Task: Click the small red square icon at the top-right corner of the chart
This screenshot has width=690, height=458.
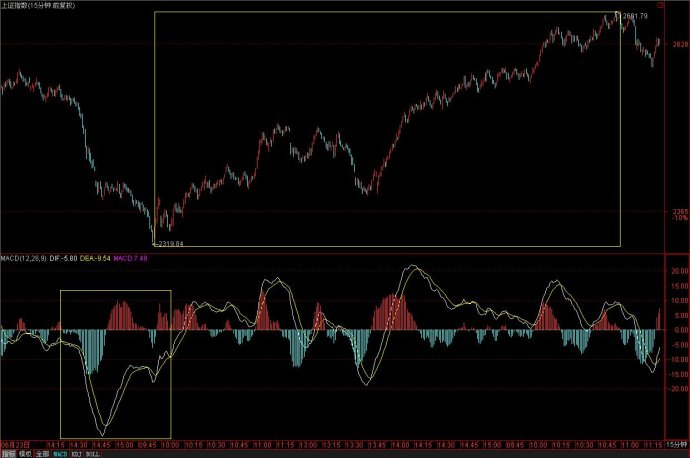Action: click(661, 5)
